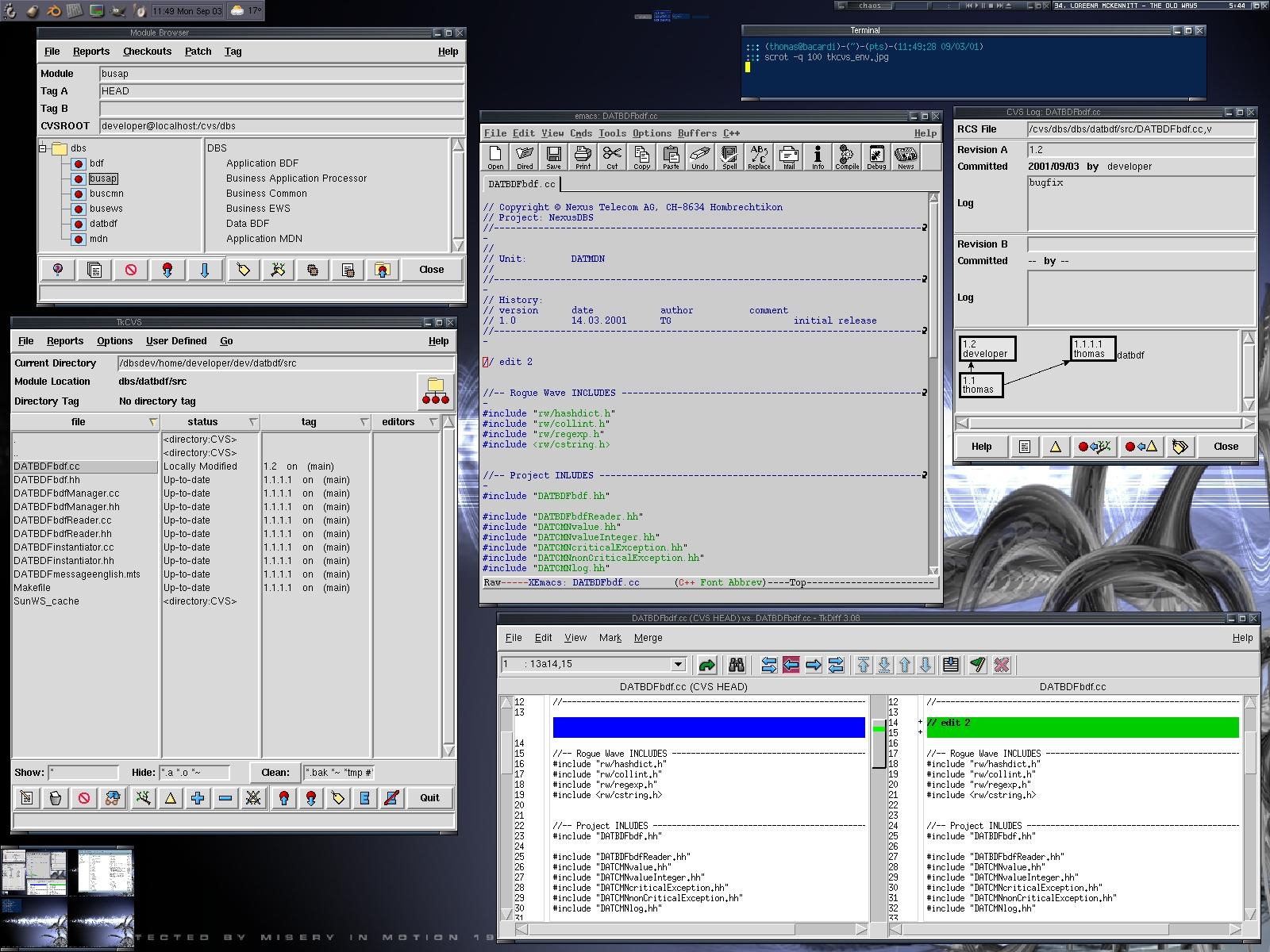
Task: Click the Debug icon in the emacs toolbar
Action: click(x=876, y=156)
